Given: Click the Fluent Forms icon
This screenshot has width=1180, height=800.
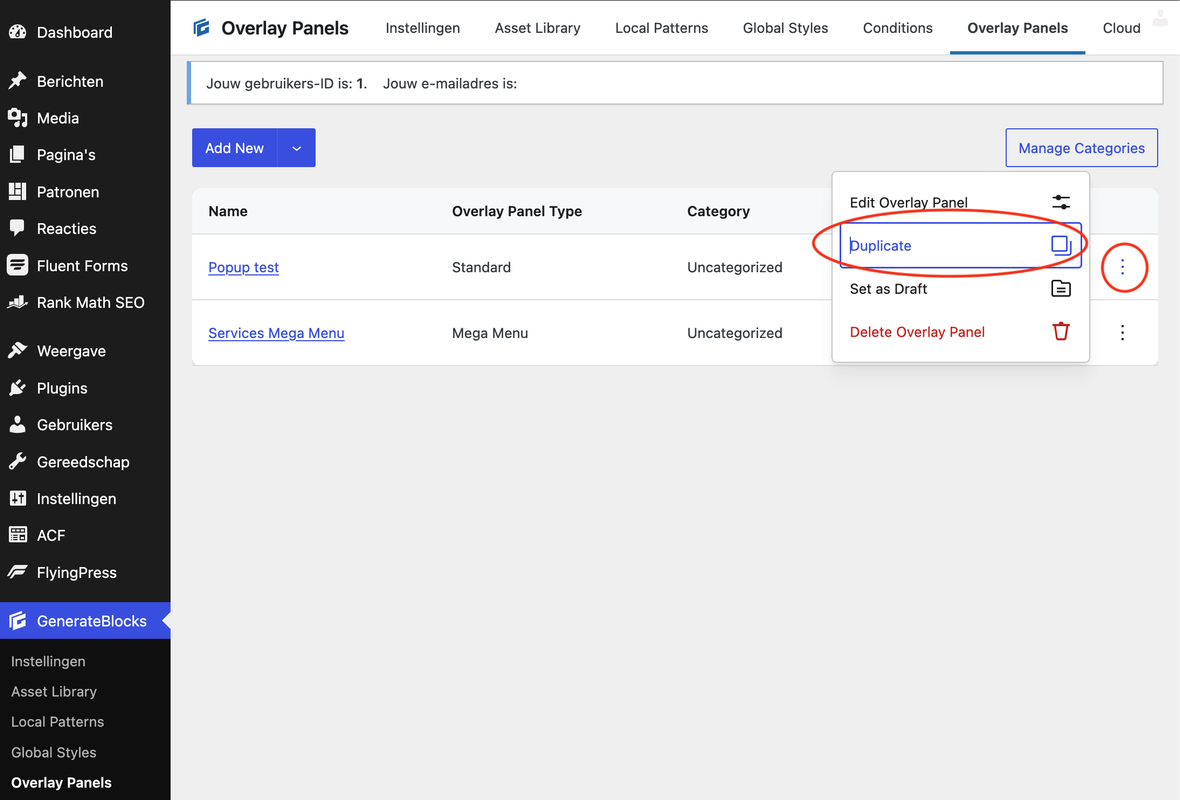Looking at the screenshot, I should point(17,265).
